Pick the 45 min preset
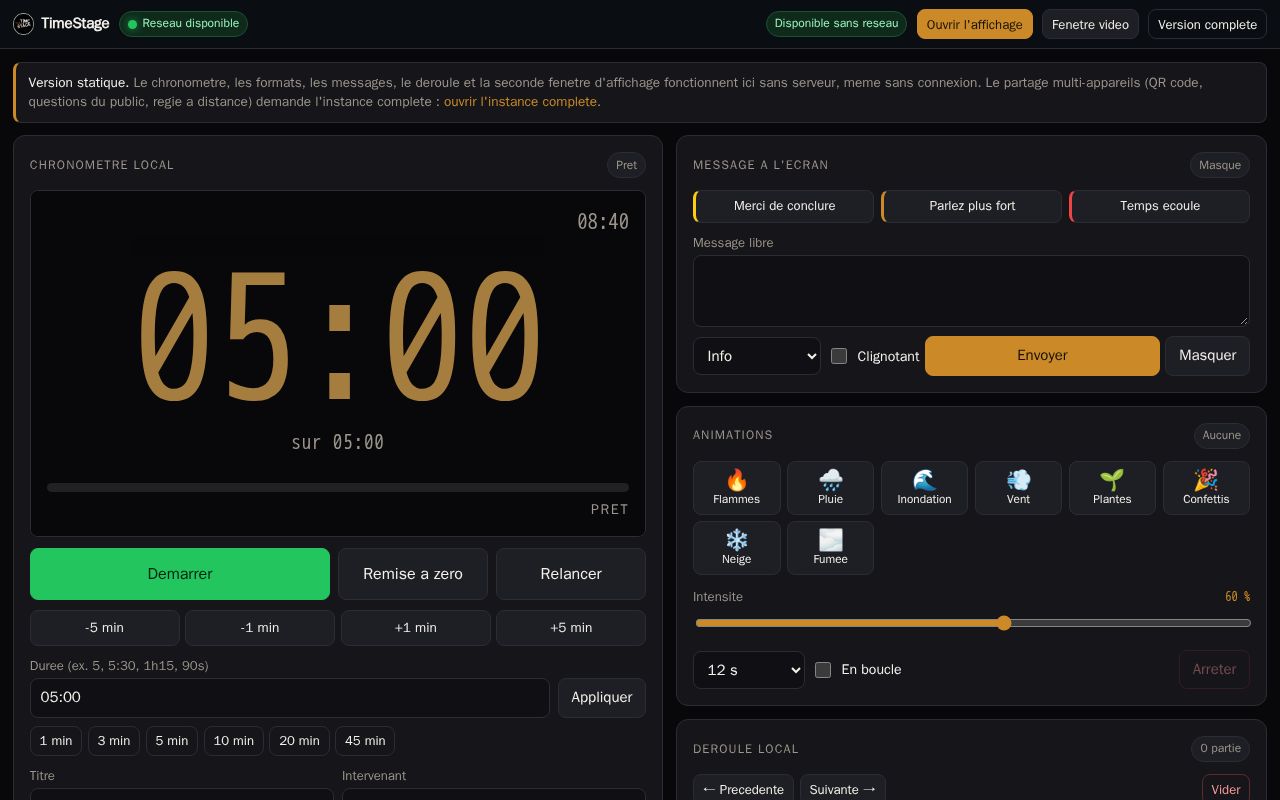Image resolution: width=1280 pixels, height=800 pixels. pyautogui.click(x=365, y=741)
